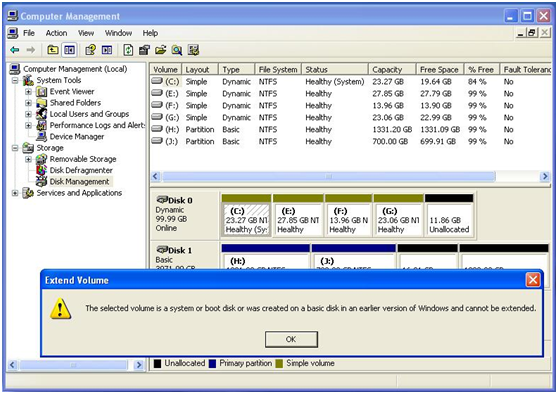The height and width of the screenshot is (394, 558).
Task: Click OK in Extend Volume dialog
Action: click(291, 339)
